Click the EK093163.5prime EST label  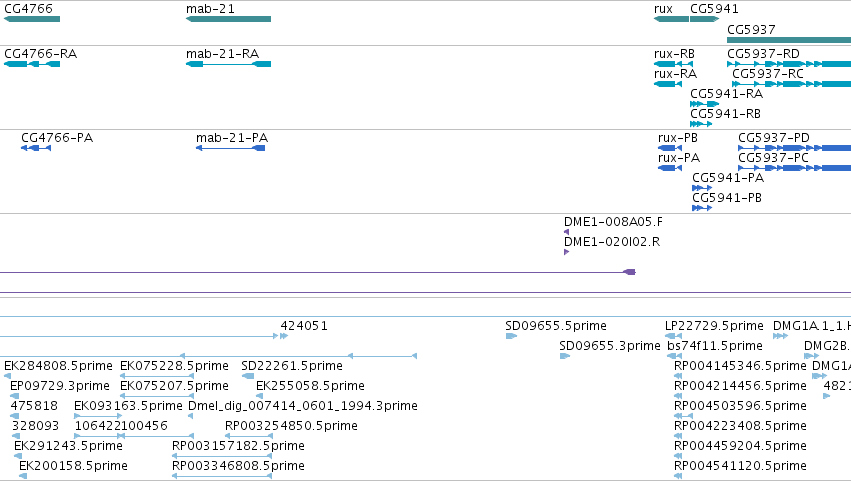tap(128, 406)
